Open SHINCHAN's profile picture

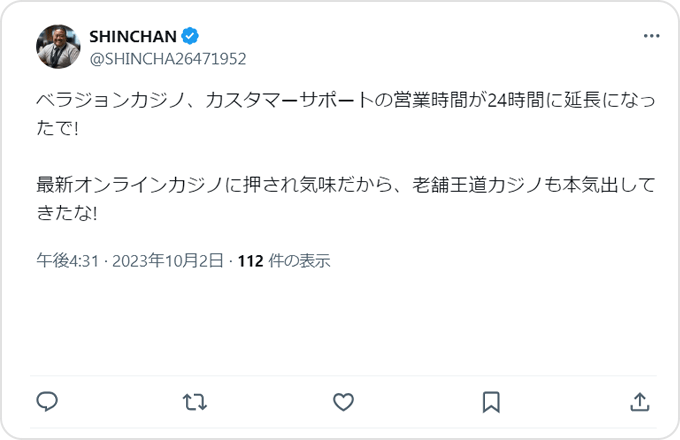point(58,46)
